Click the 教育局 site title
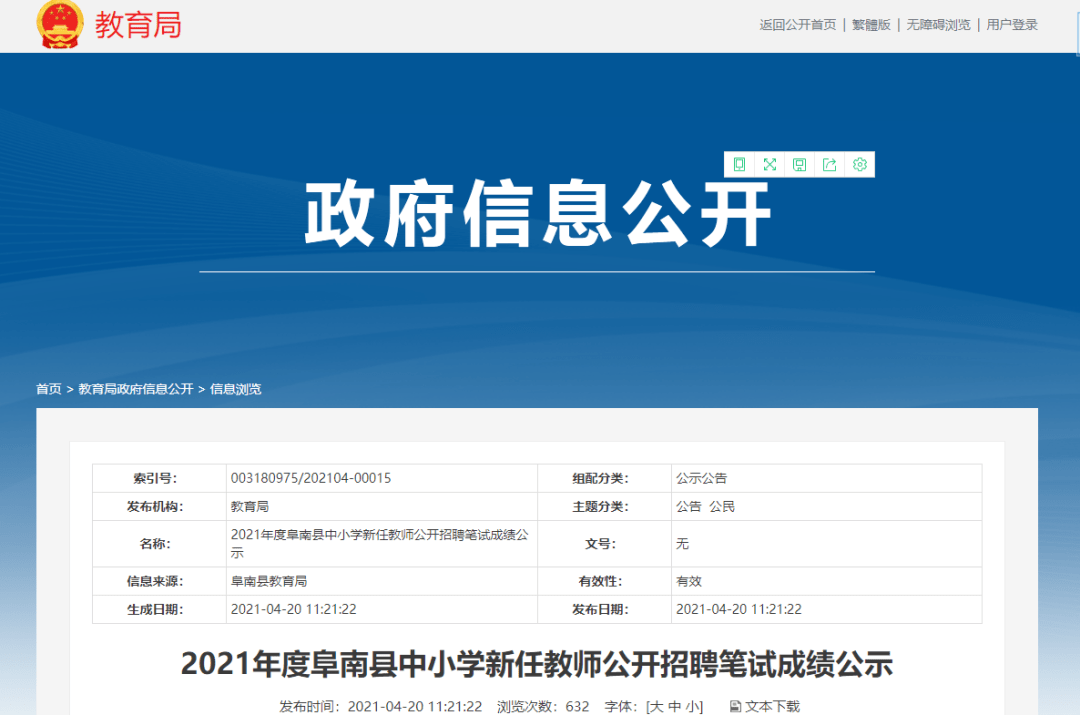Screen dimensions: 1080x715 [138, 25]
